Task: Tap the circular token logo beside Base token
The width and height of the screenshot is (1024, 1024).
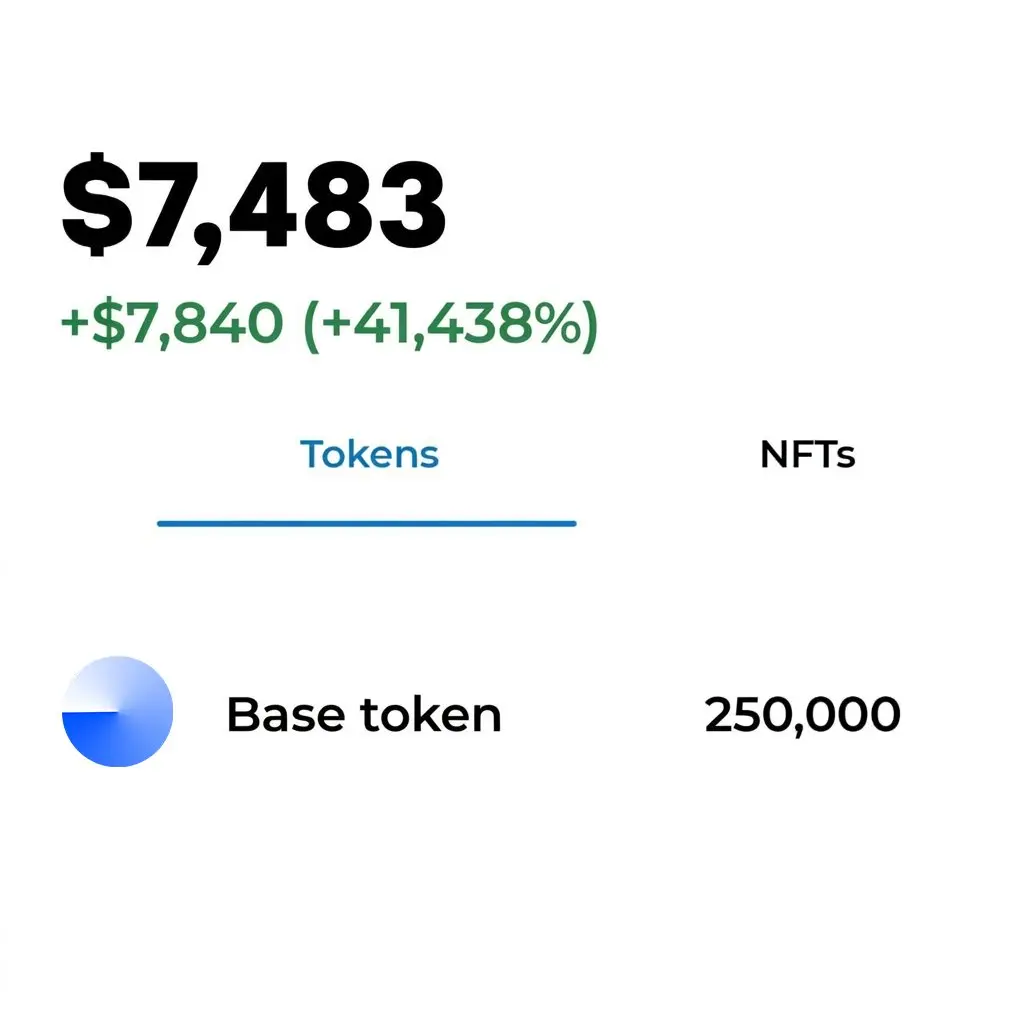Action: coord(118,711)
